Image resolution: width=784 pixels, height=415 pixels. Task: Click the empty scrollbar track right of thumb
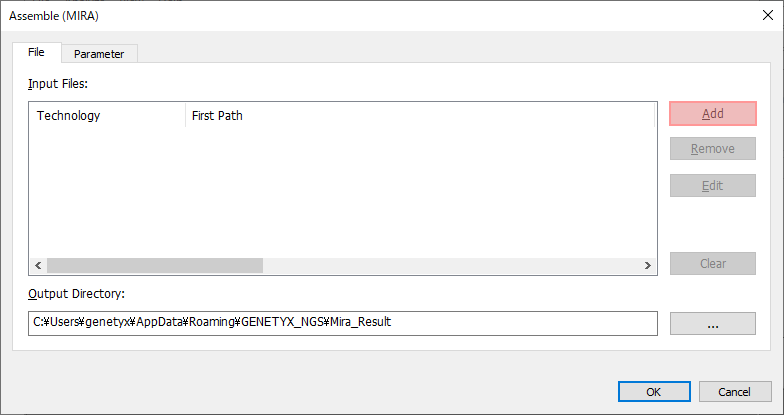(451, 266)
